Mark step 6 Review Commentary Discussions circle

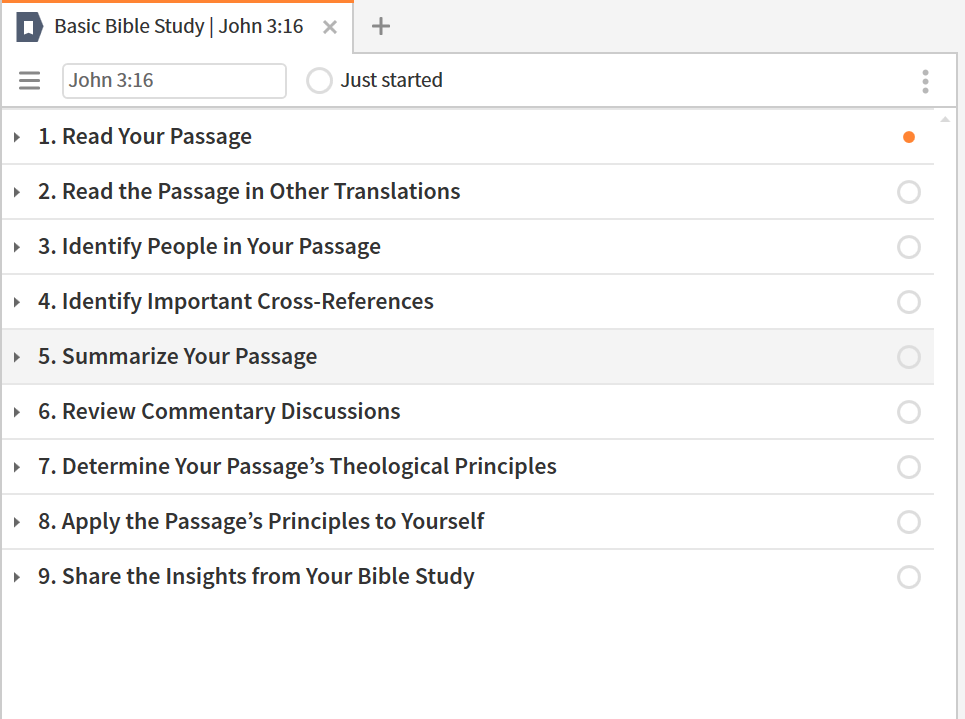pos(908,412)
